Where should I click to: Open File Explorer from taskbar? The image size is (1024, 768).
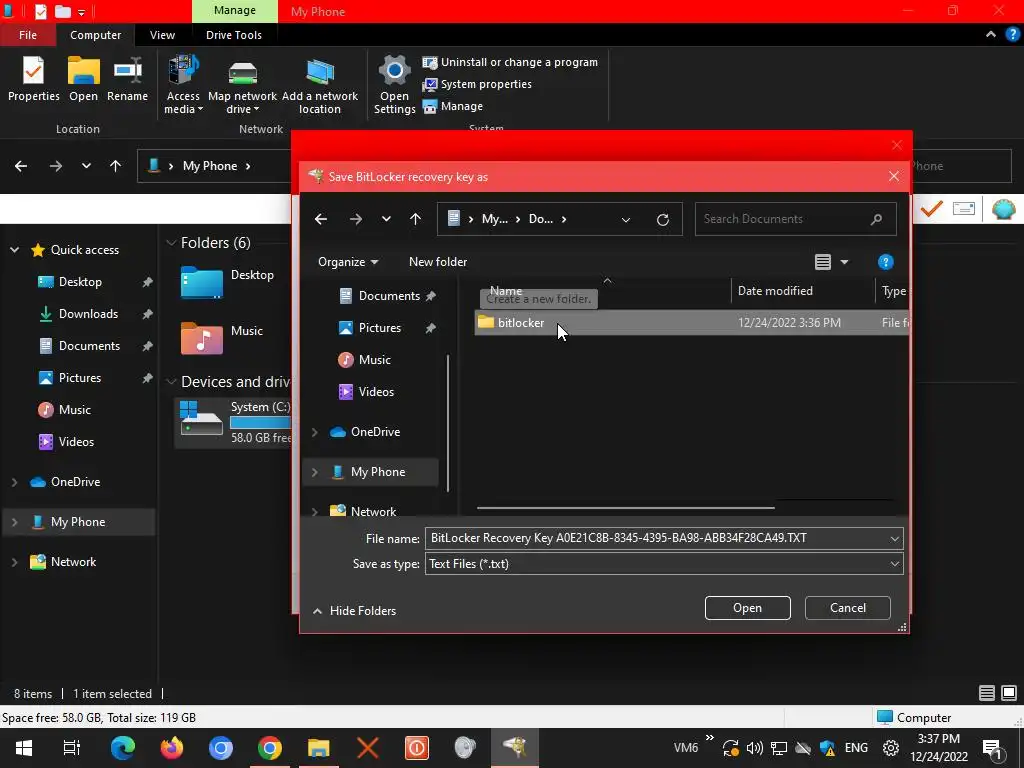pyautogui.click(x=319, y=748)
